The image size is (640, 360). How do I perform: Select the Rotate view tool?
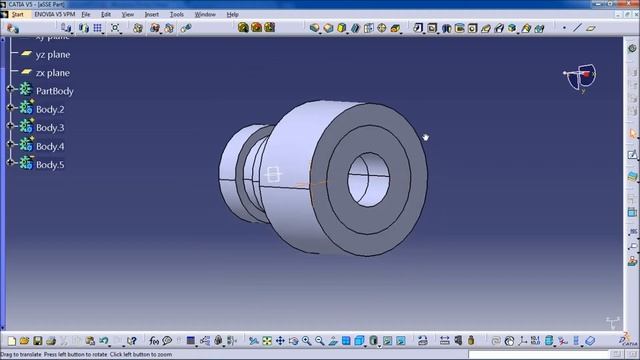coord(293,341)
